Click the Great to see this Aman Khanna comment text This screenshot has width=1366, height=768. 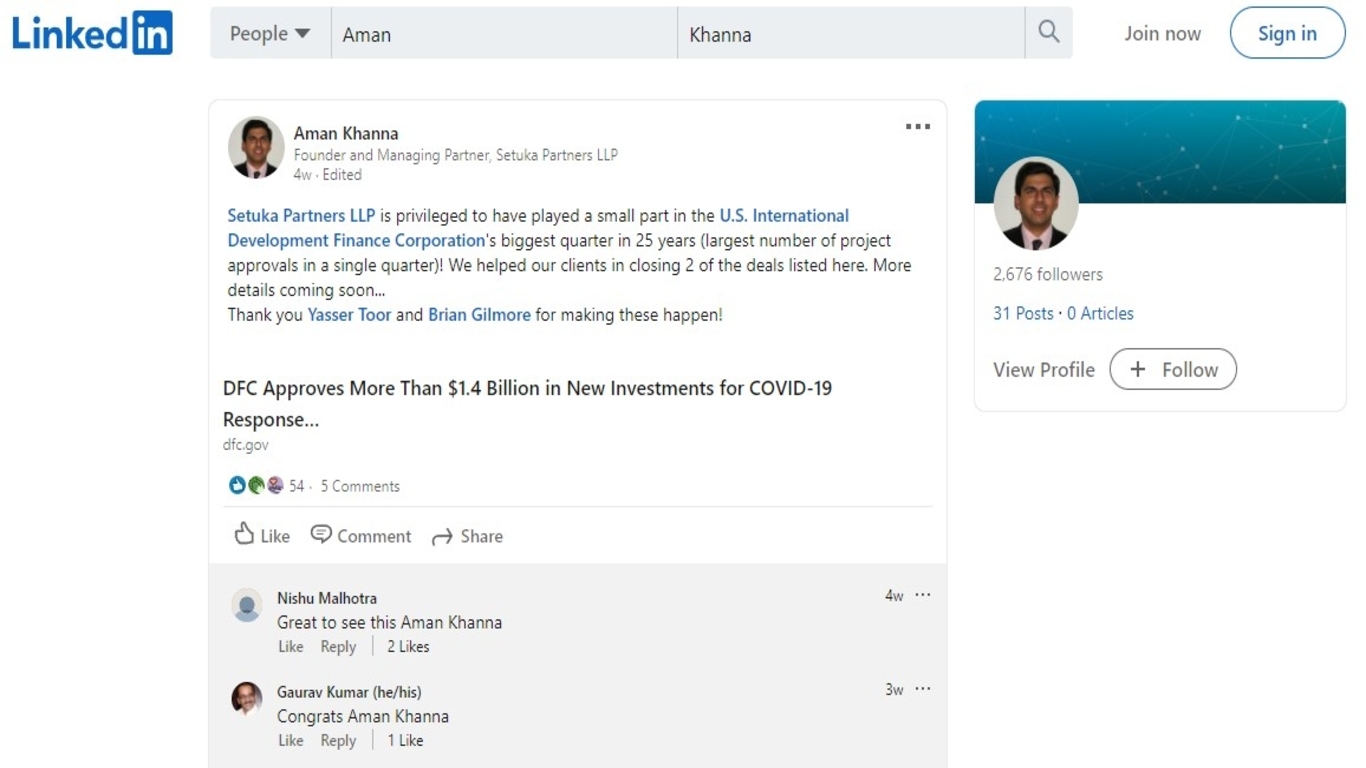tap(389, 622)
